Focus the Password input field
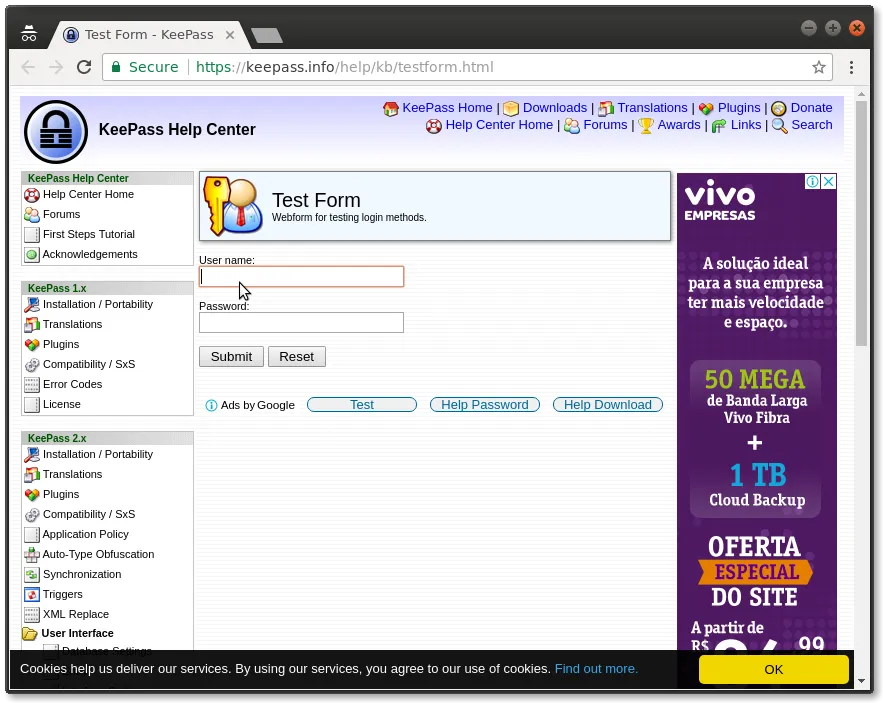This screenshot has width=883, height=703. tap(301, 323)
